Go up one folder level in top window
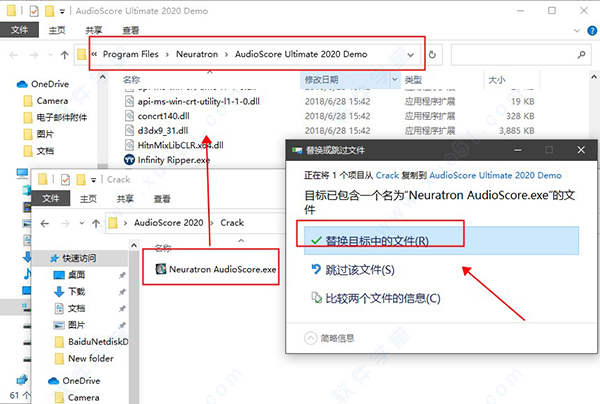This screenshot has height=404, width=600. pos(64,55)
